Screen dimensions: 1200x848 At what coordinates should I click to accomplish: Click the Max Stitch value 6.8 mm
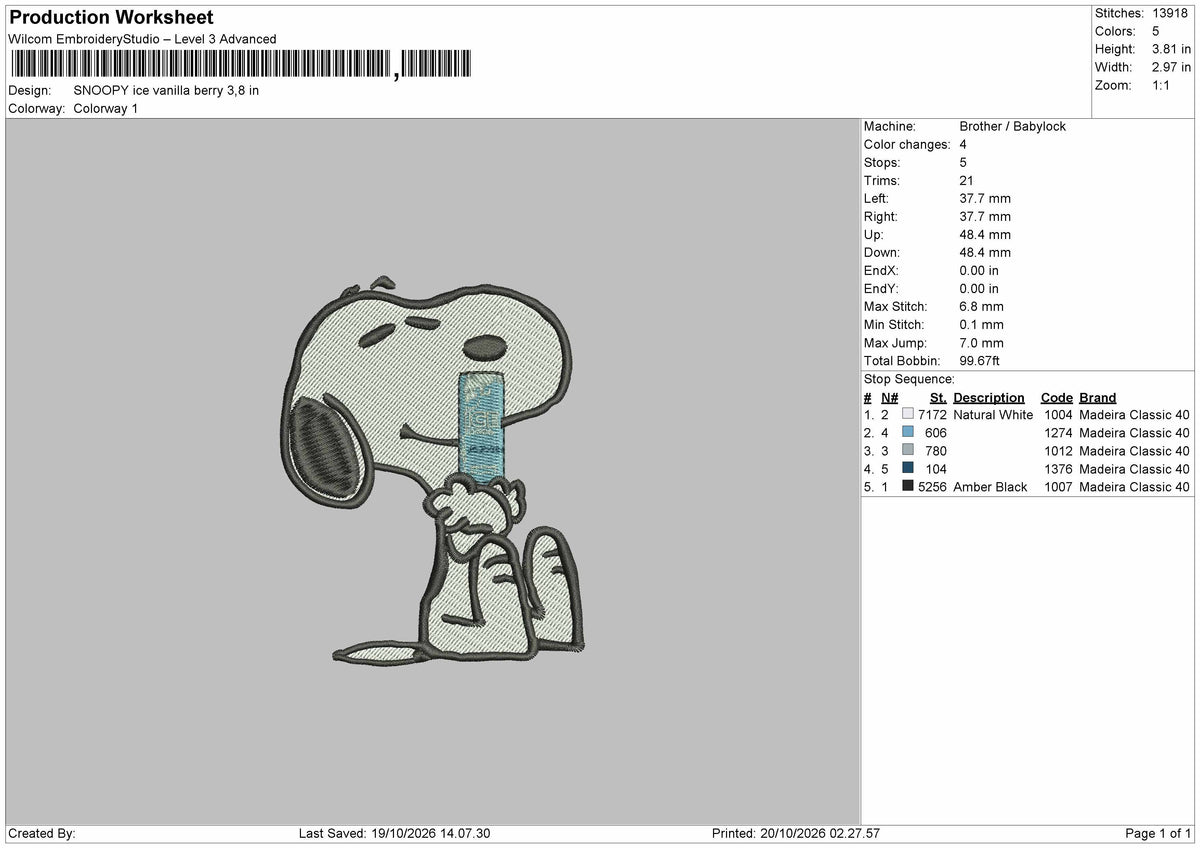(981, 306)
